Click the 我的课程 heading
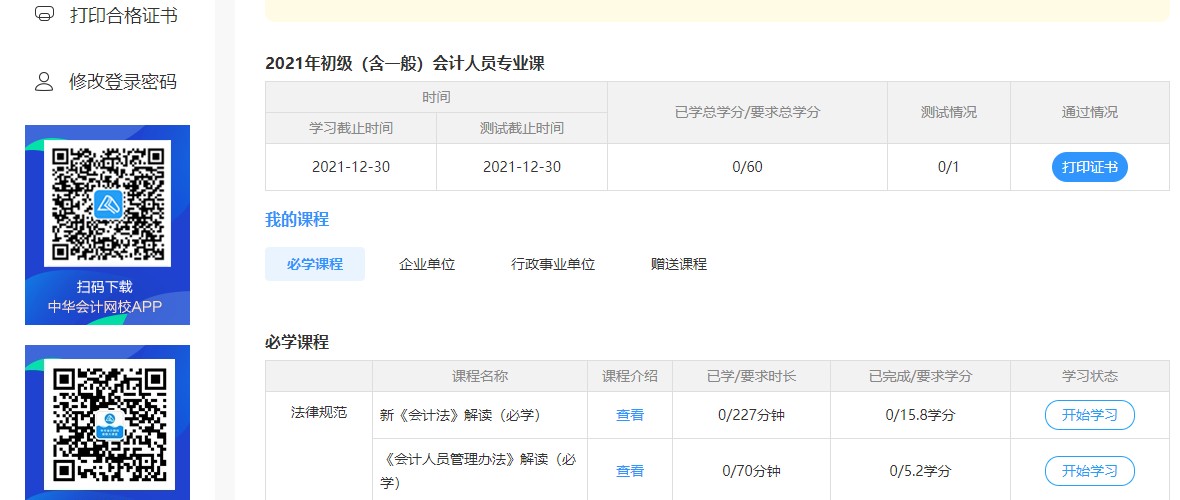The width and height of the screenshot is (1180, 500). pos(297,220)
